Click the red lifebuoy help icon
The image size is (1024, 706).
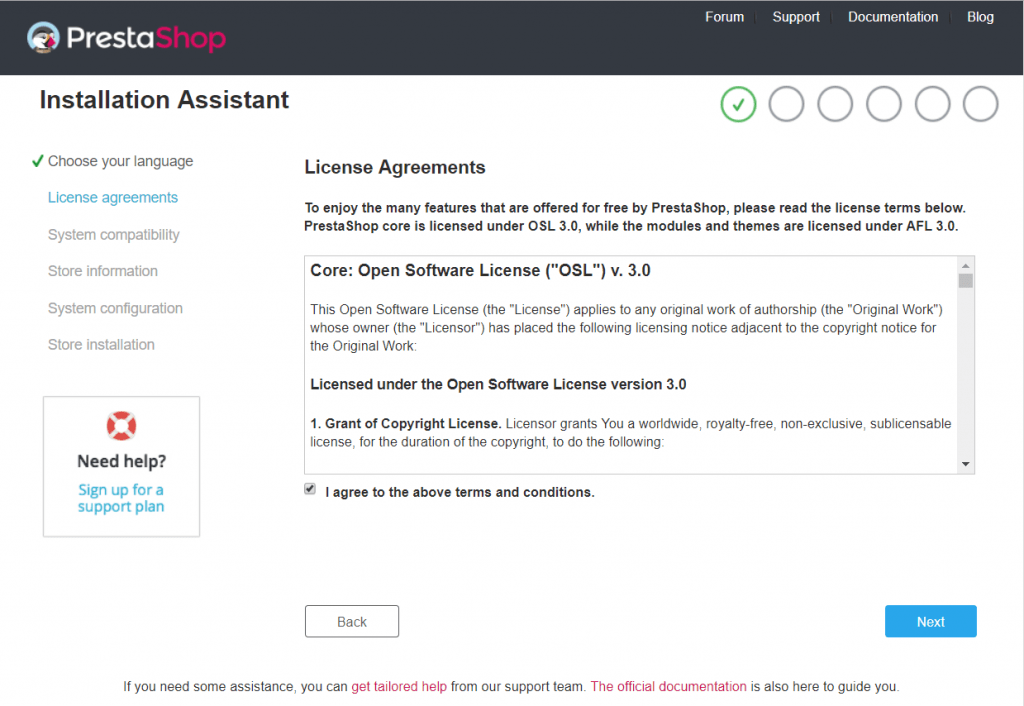click(121, 426)
